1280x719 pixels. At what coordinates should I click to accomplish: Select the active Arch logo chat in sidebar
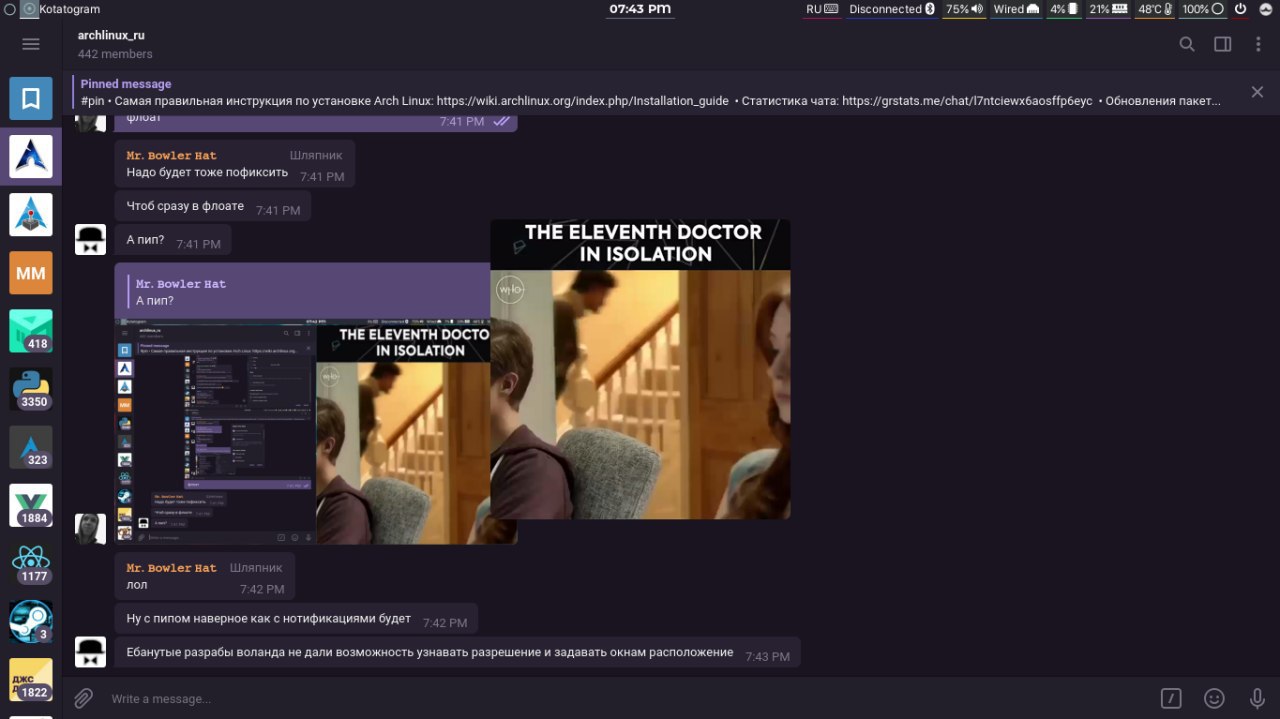click(31, 157)
